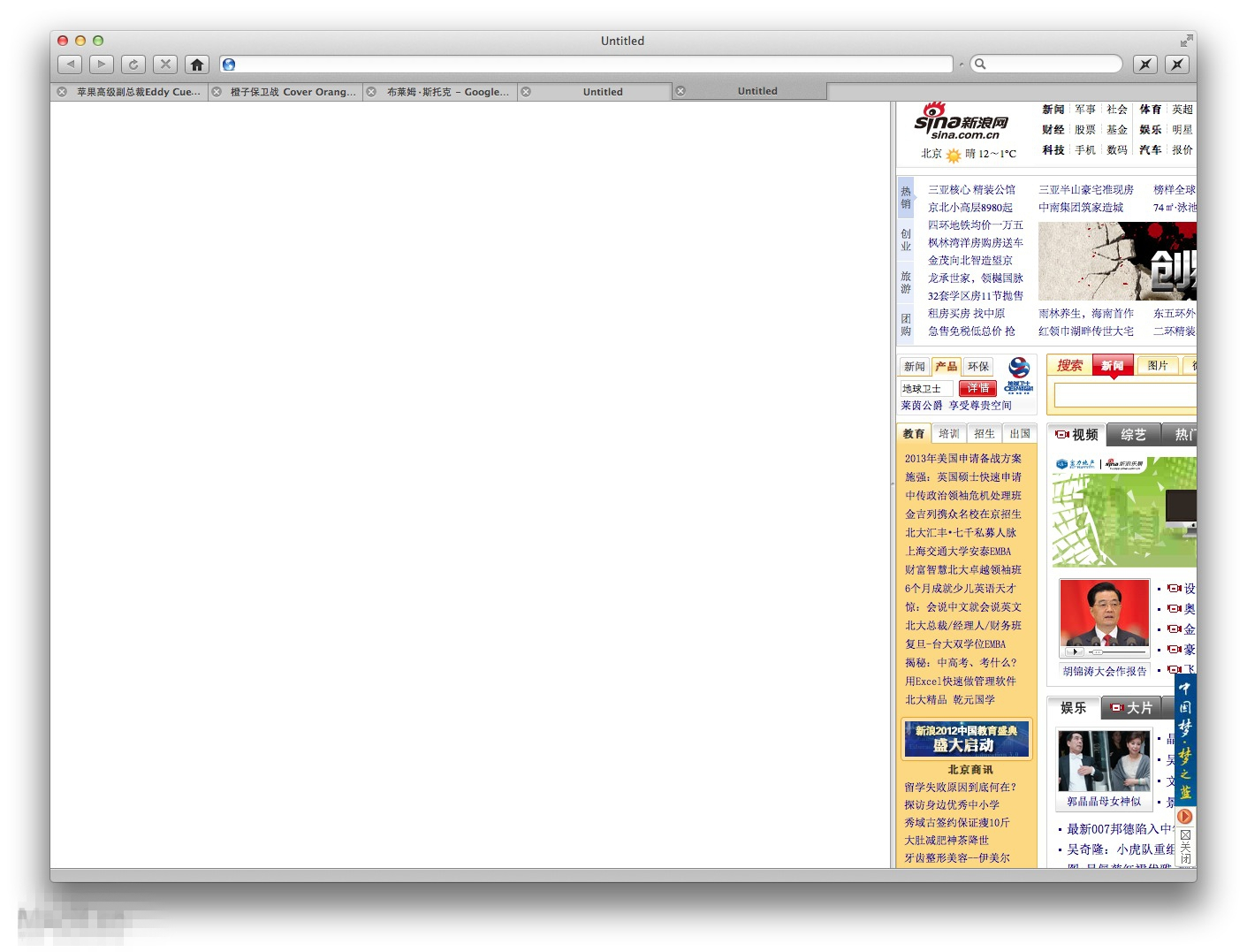The height and width of the screenshot is (952, 1247).
Task: Click the red 详情 button
Action: point(977,389)
